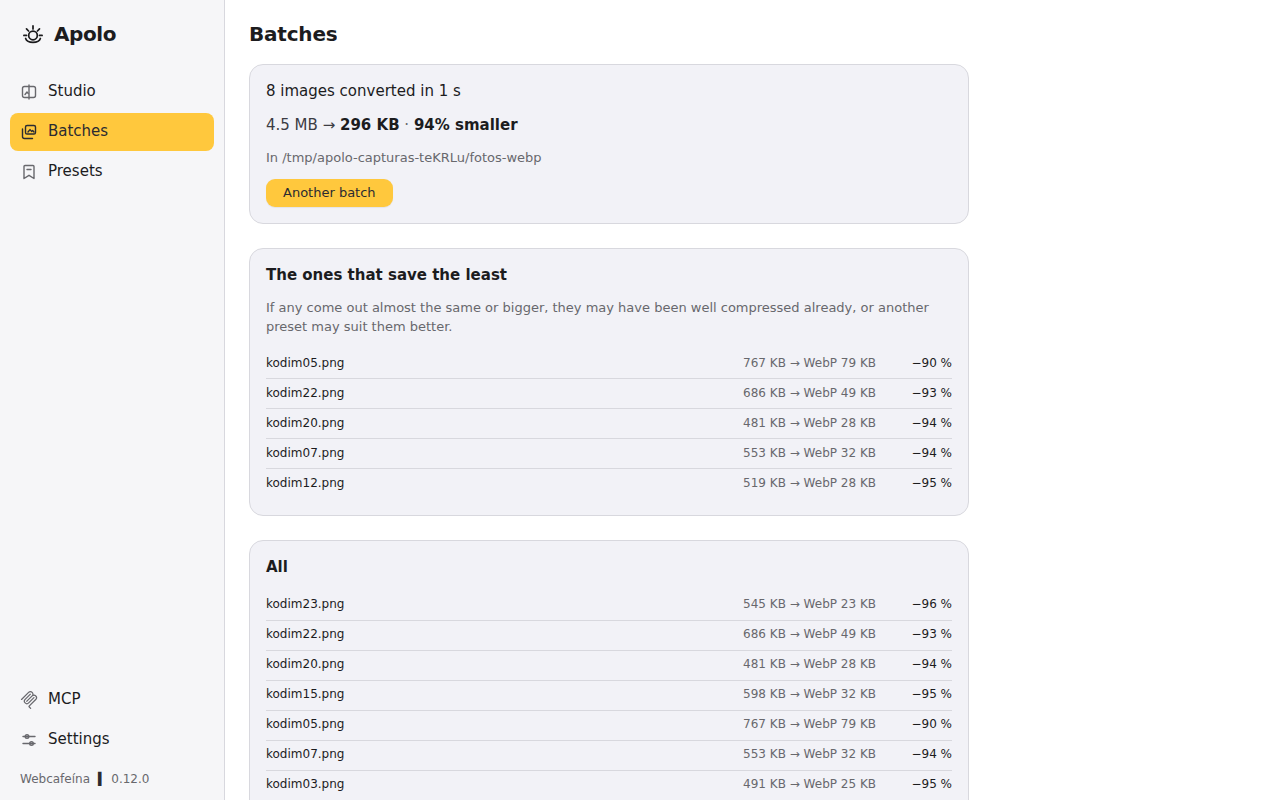1280x800 pixels.
Task: Select kodim20.png in the save-the-least list
Action: 609,423
